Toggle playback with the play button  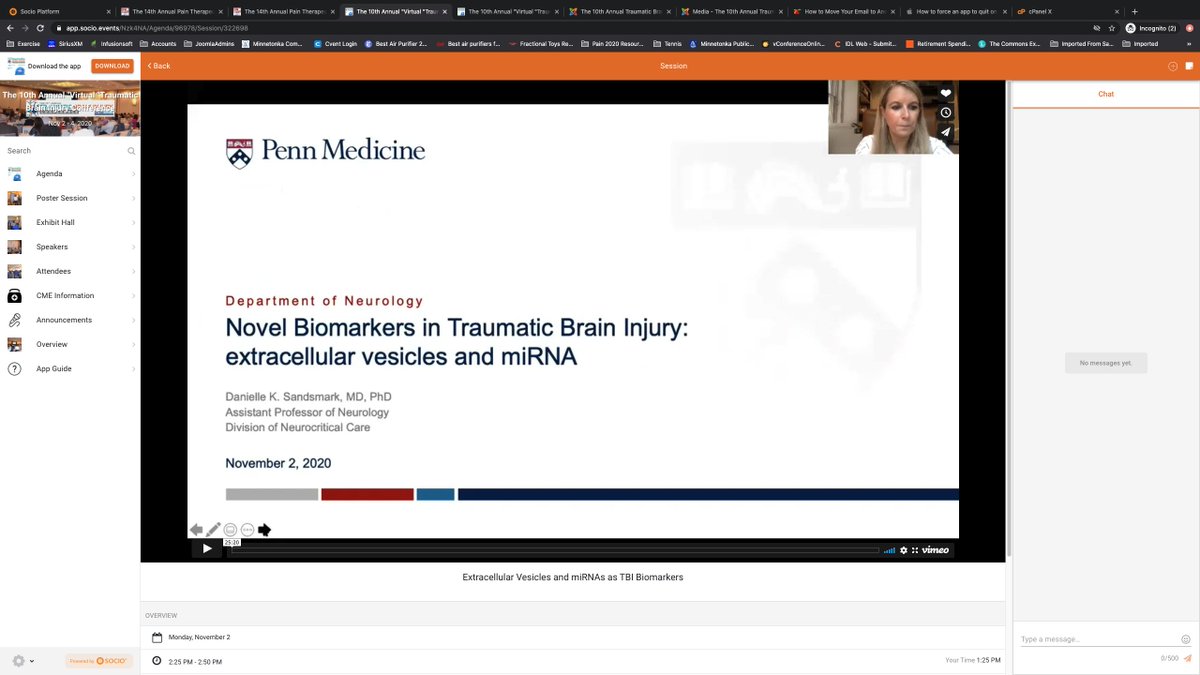click(207, 548)
